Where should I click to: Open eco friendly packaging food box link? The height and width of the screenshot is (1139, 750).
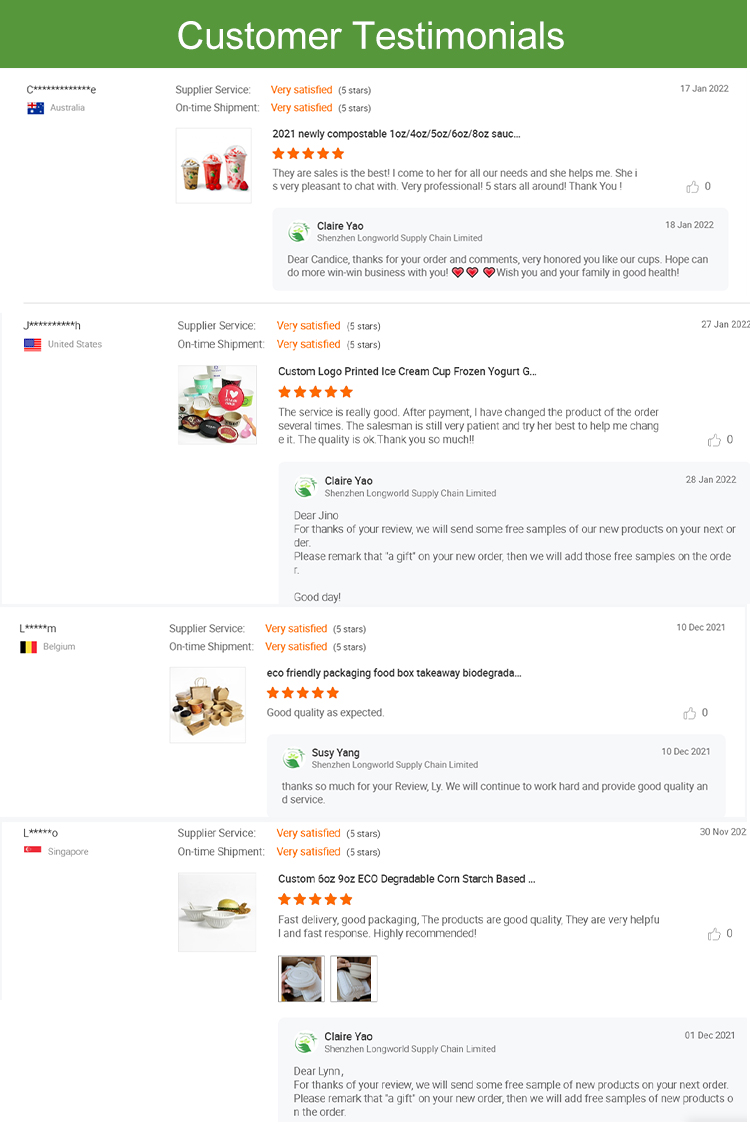tap(393, 674)
